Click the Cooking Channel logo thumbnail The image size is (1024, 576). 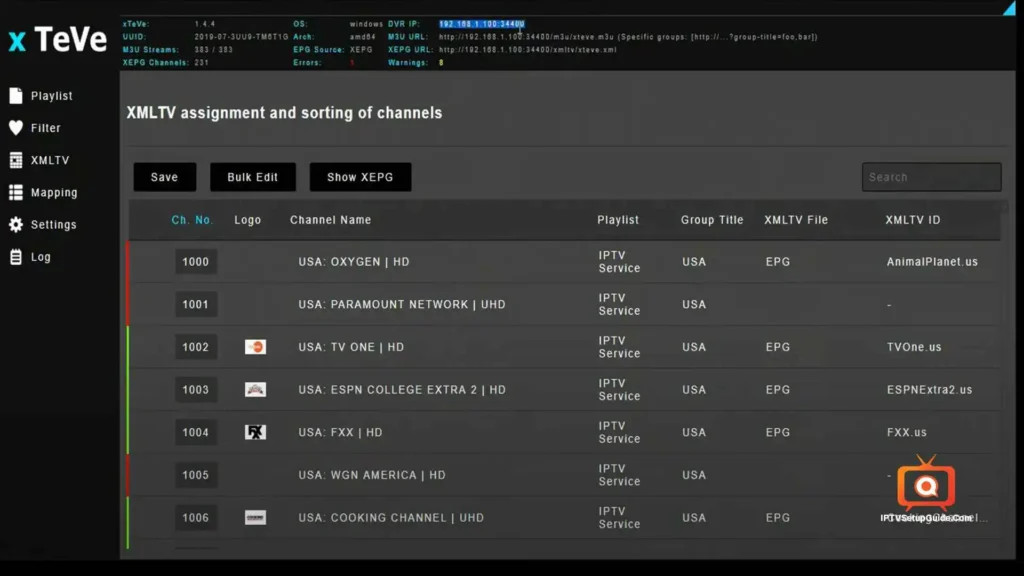[254, 517]
